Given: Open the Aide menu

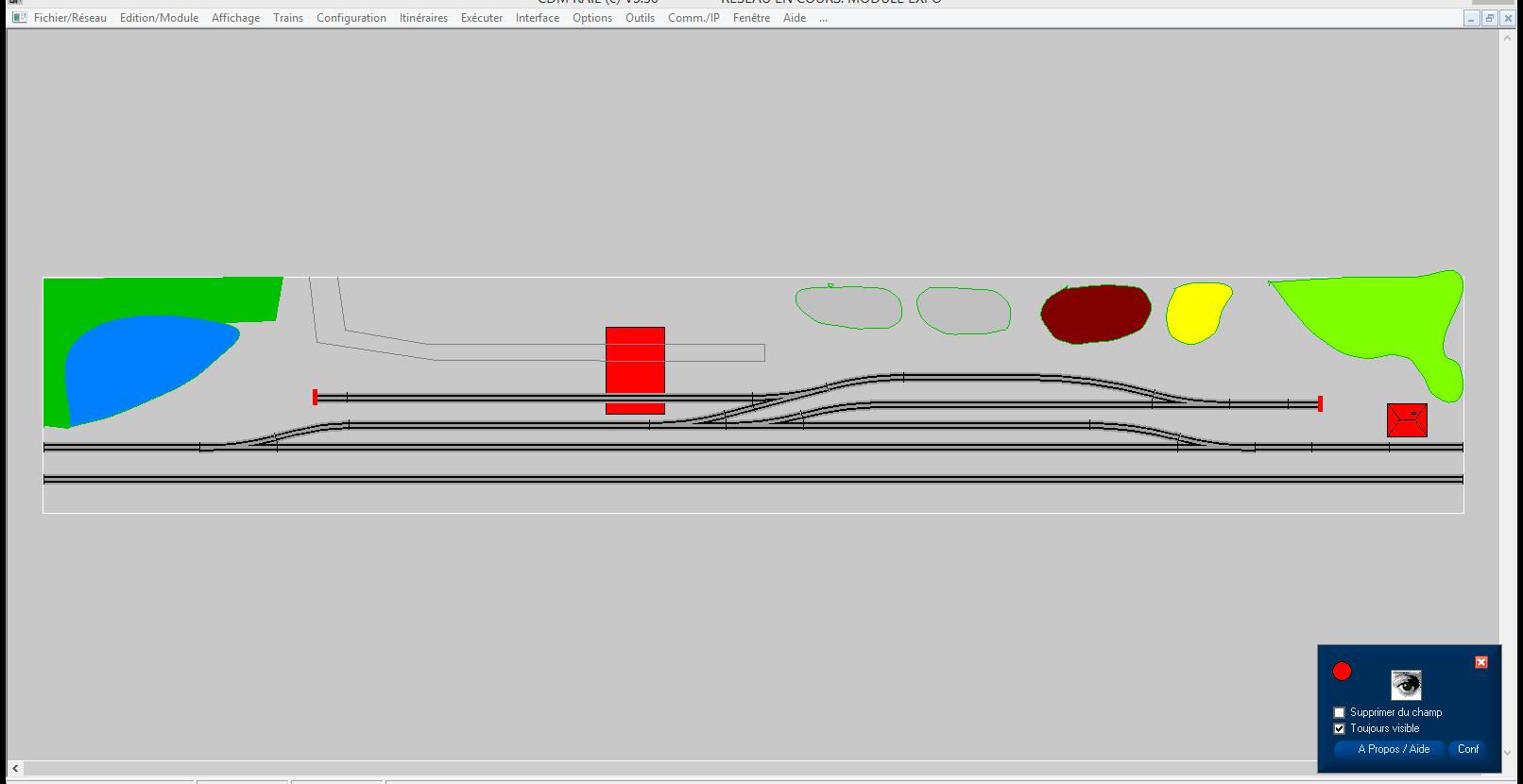Looking at the screenshot, I should [x=795, y=18].
